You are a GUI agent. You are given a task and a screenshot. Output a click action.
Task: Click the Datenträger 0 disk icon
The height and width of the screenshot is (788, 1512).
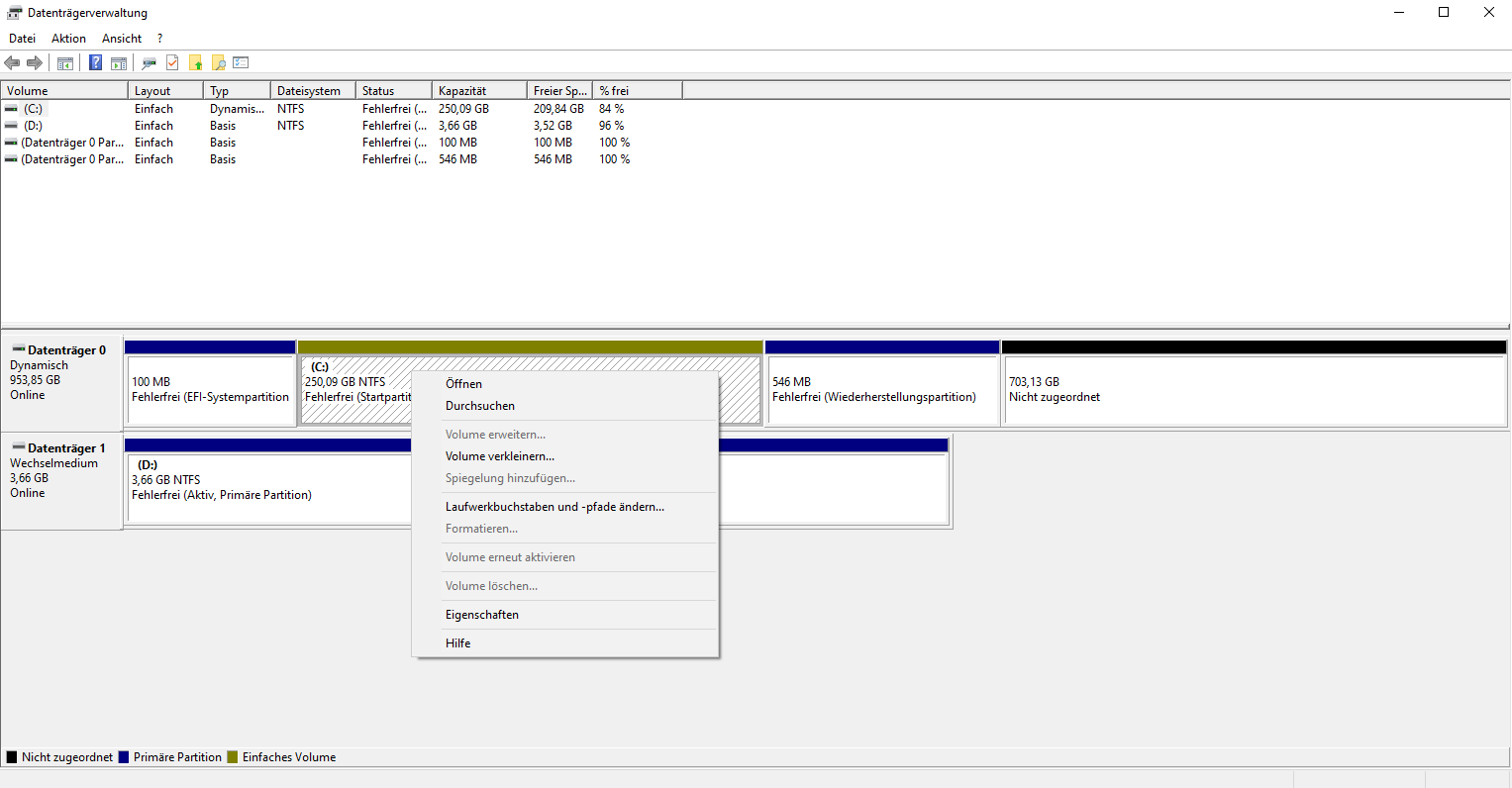click(x=18, y=349)
